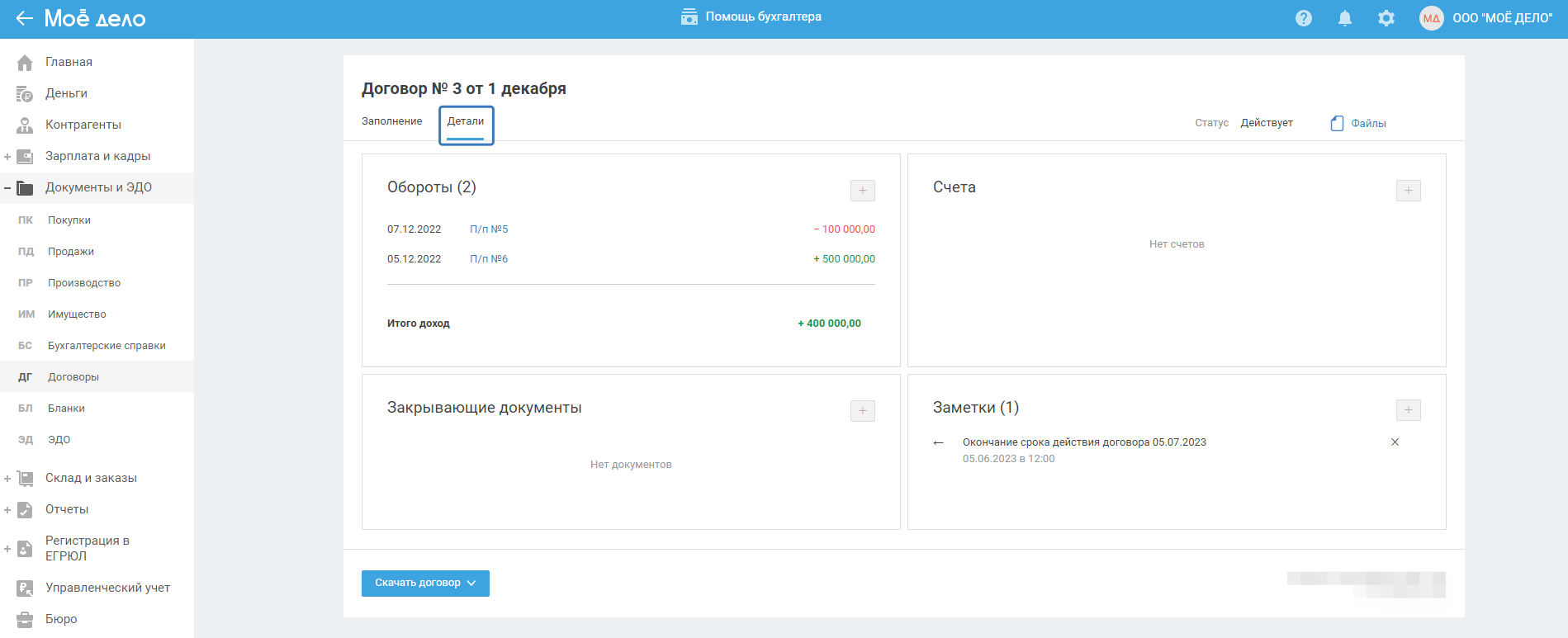Click the date 05.12.2022

pos(415,259)
